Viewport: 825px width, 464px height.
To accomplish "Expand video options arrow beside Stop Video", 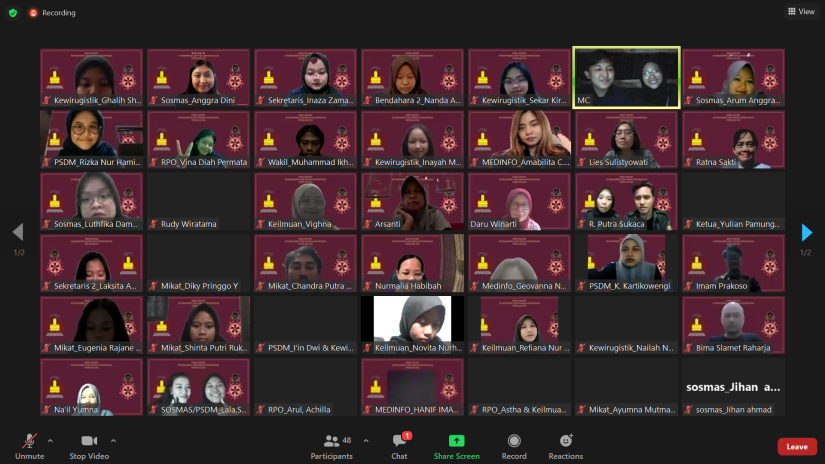I will pos(113,440).
